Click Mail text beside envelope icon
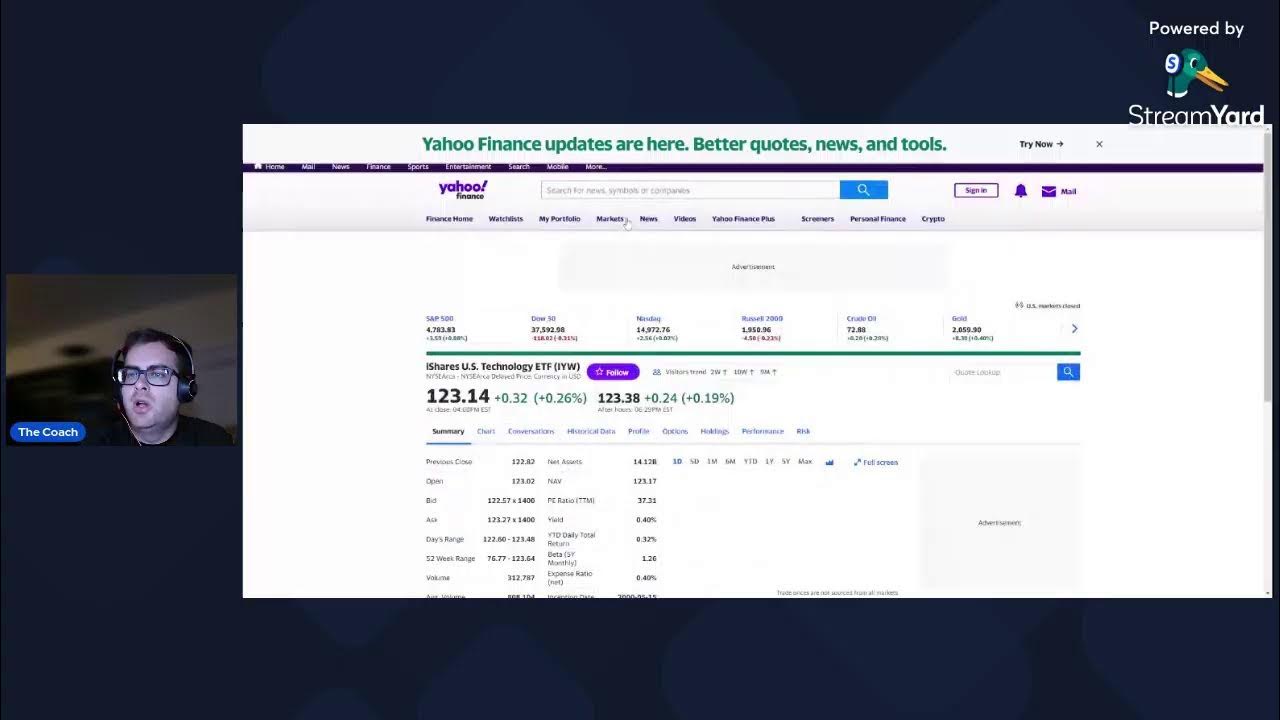This screenshot has height=720, width=1280. coord(1068,191)
